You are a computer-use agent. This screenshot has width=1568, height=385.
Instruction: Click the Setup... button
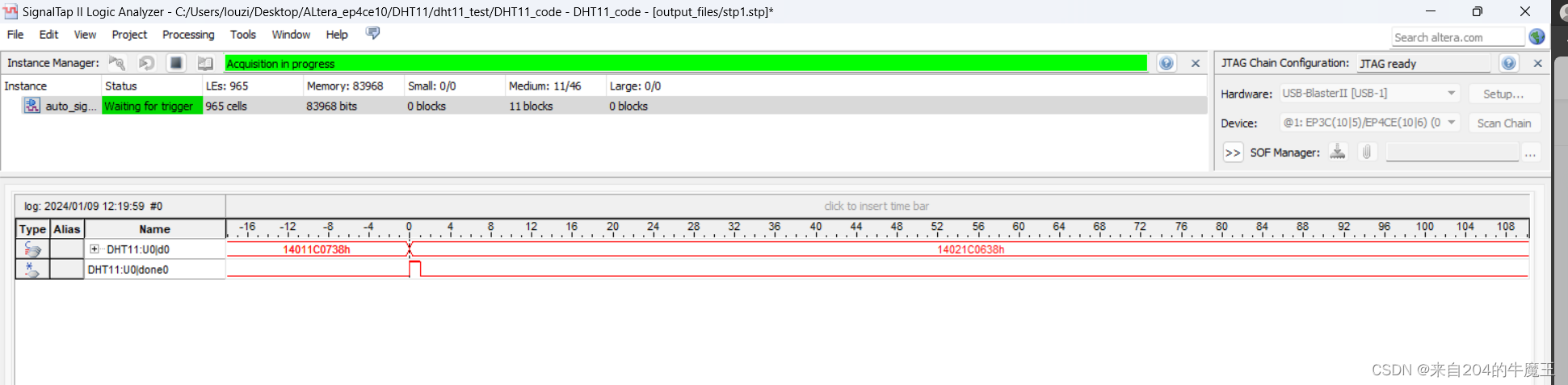(x=1503, y=94)
